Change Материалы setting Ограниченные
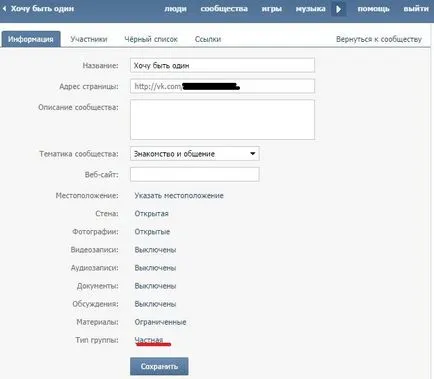The image size is (434, 379). [x=160, y=322]
